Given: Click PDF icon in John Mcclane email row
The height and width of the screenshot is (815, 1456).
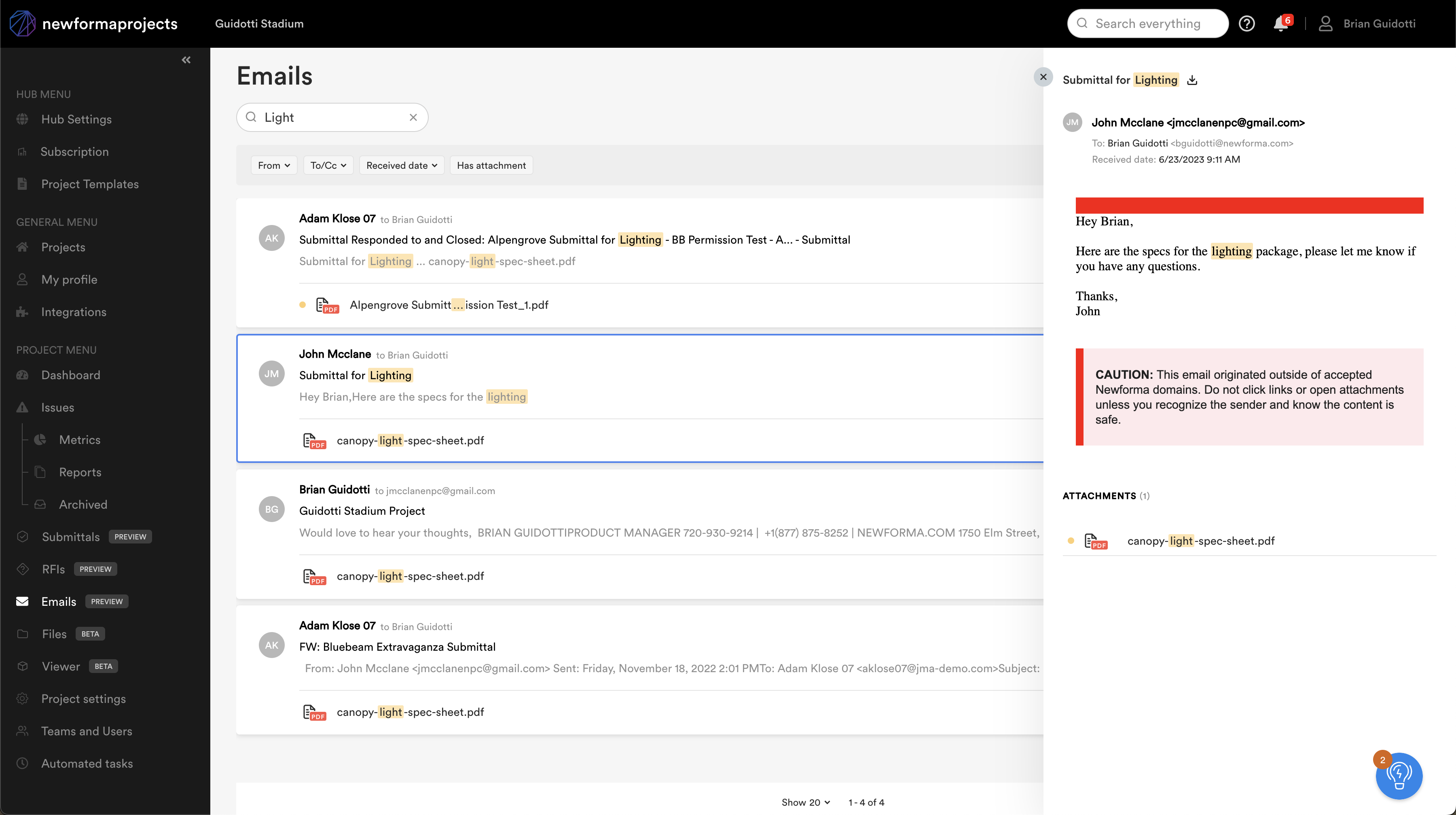Looking at the screenshot, I should click(x=314, y=441).
